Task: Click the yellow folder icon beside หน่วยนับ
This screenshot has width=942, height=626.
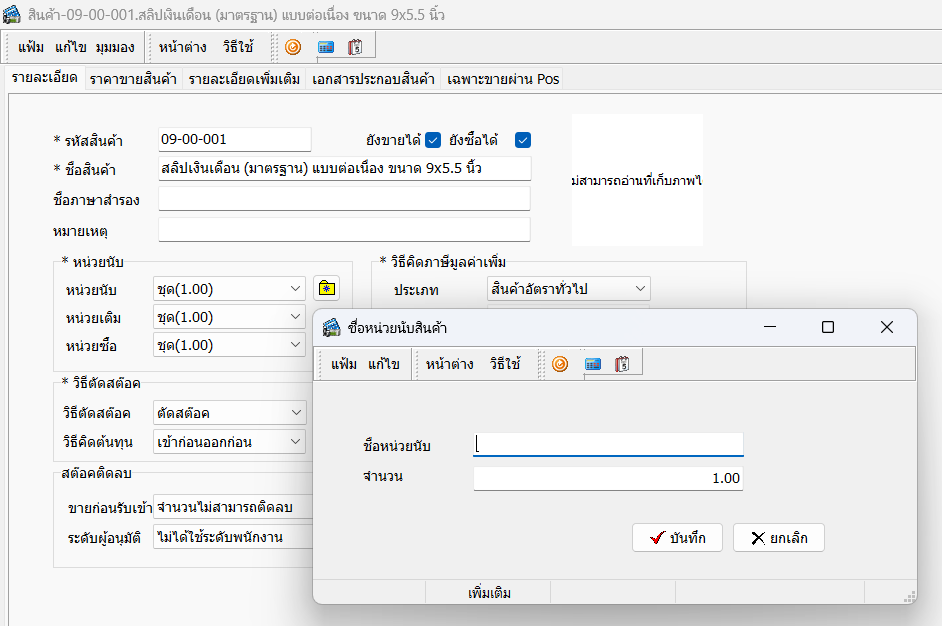Action: tap(325, 289)
